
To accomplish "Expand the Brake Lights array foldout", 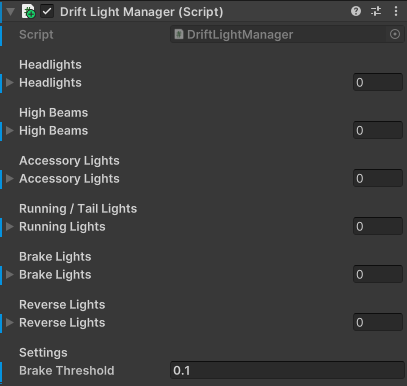I will (x=10, y=274).
